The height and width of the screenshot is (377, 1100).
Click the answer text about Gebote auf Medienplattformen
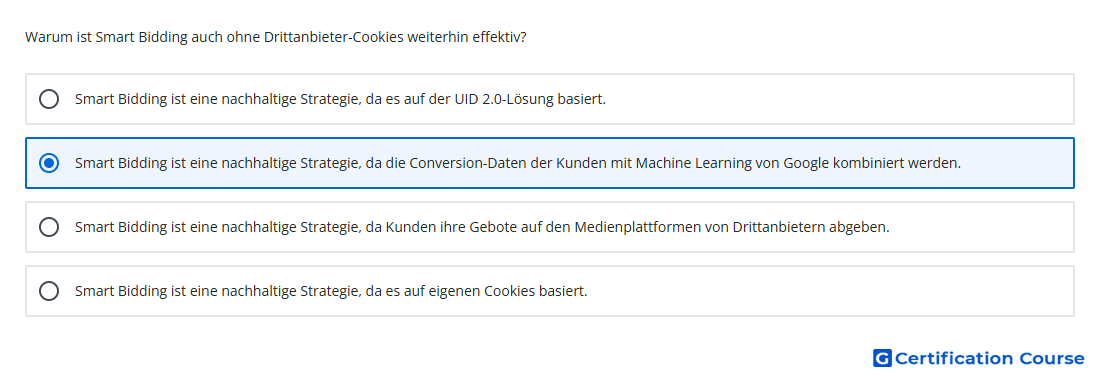(482, 227)
